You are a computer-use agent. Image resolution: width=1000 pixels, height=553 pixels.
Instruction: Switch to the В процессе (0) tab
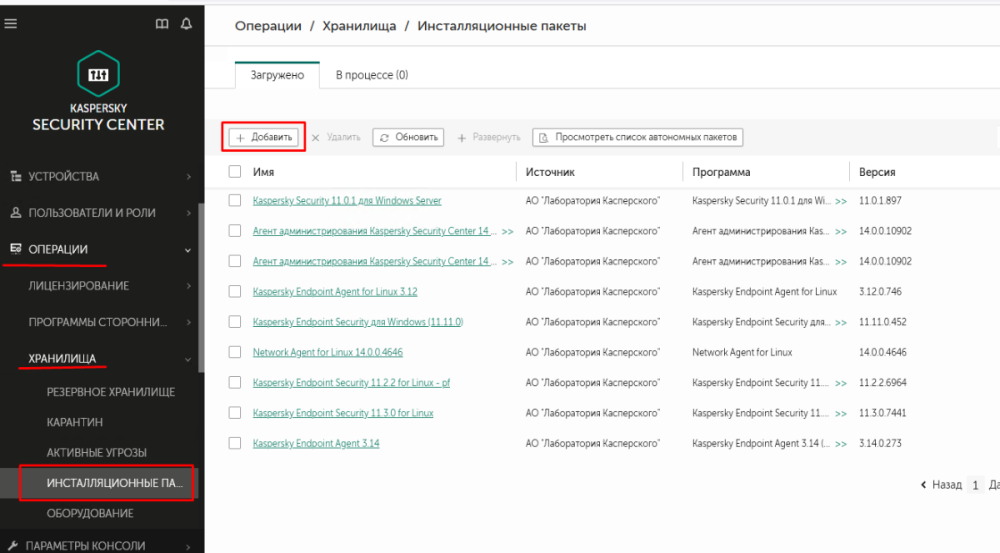372,75
